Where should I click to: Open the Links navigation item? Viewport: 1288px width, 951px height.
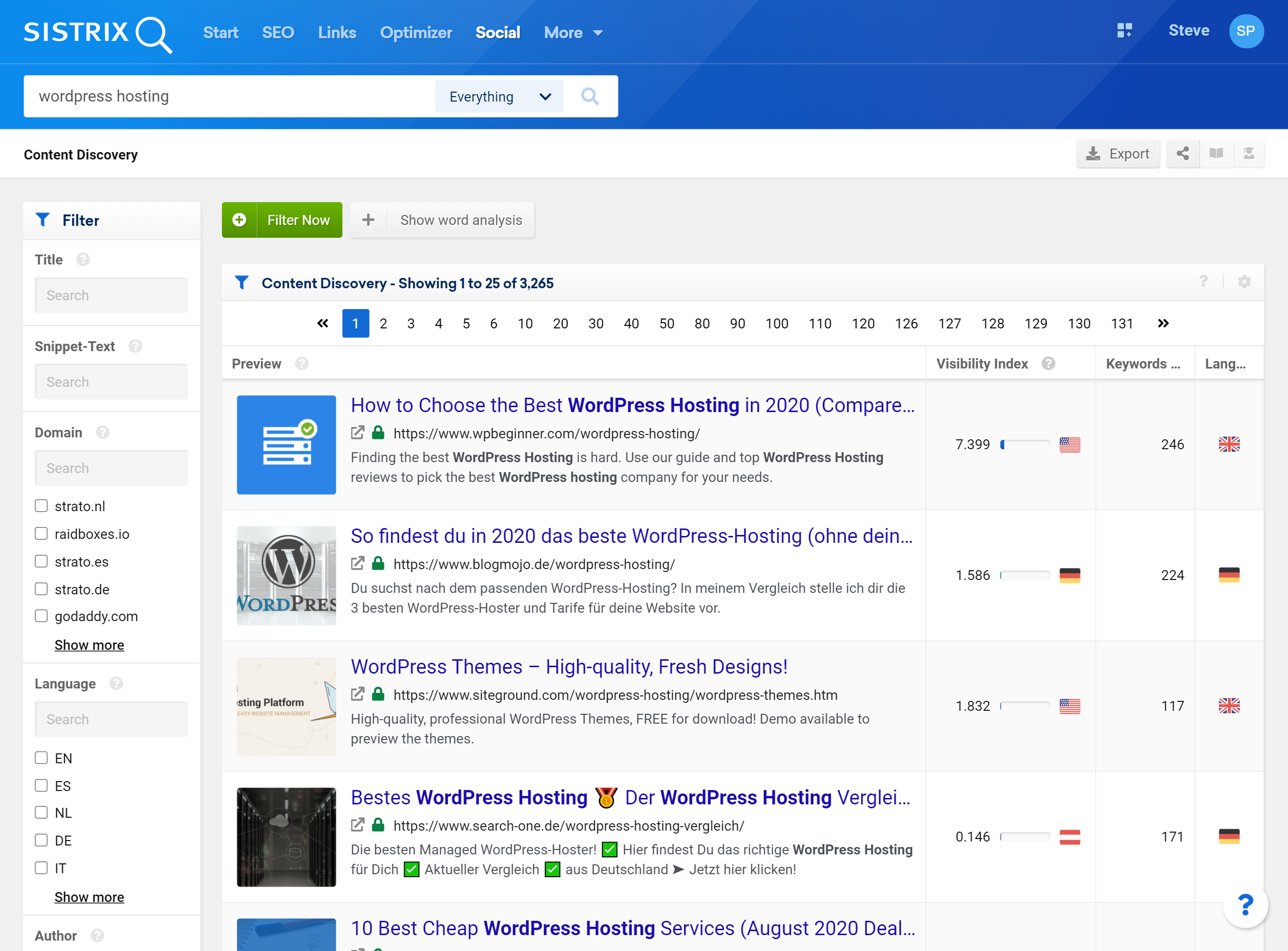[x=337, y=33]
